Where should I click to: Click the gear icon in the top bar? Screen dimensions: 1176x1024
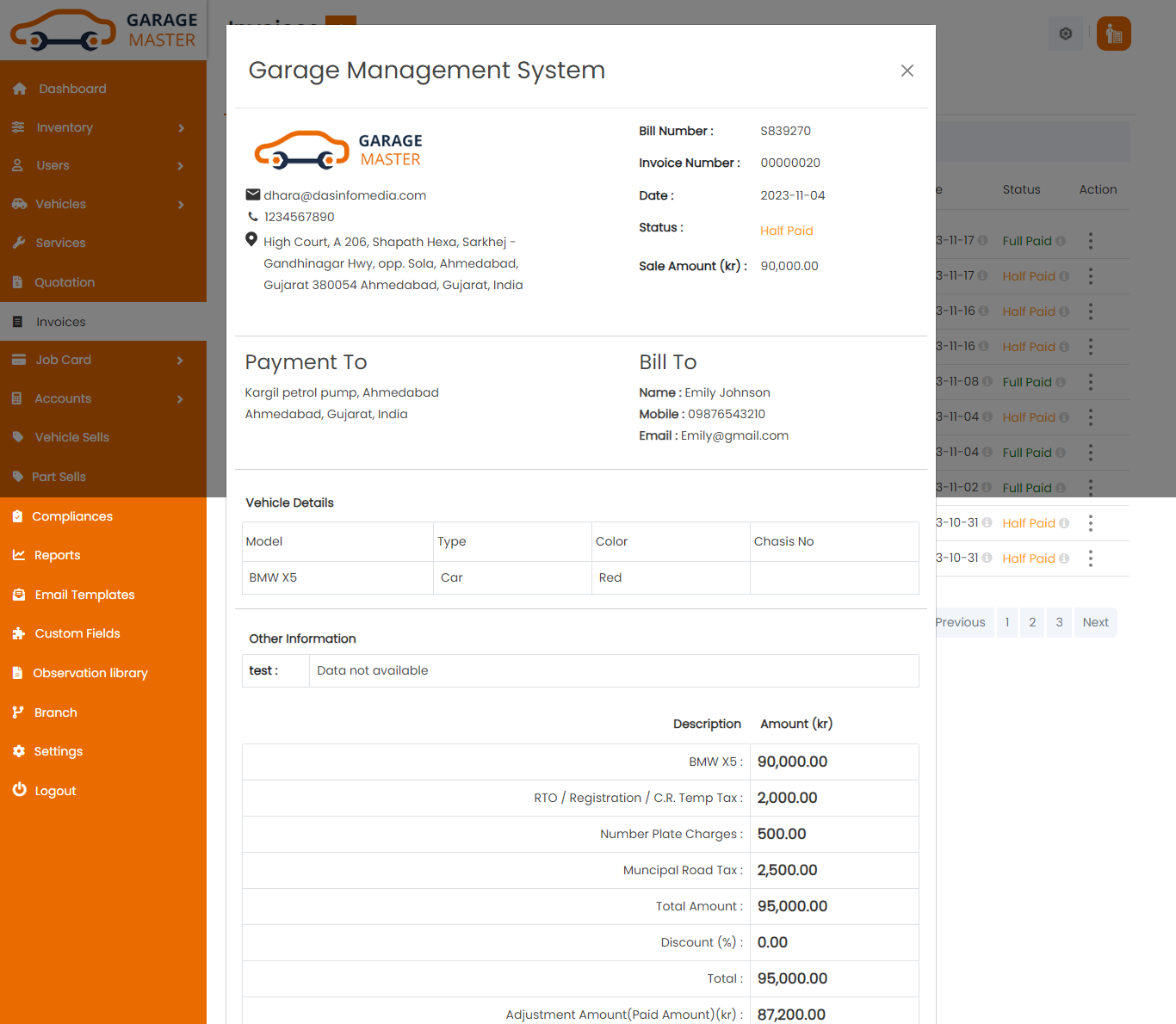[x=1065, y=34]
